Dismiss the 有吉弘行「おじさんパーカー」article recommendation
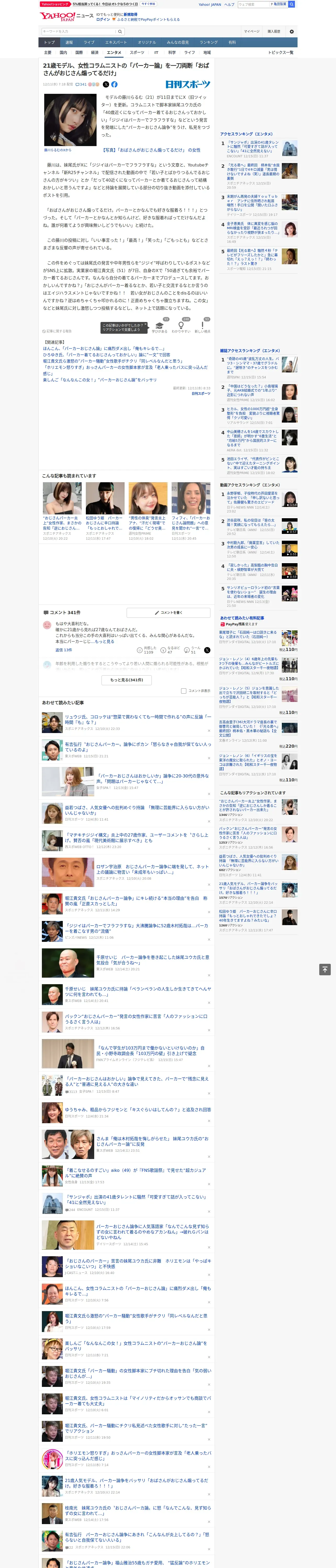The height and width of the screenshot is (1568, 336). (209, 758)
